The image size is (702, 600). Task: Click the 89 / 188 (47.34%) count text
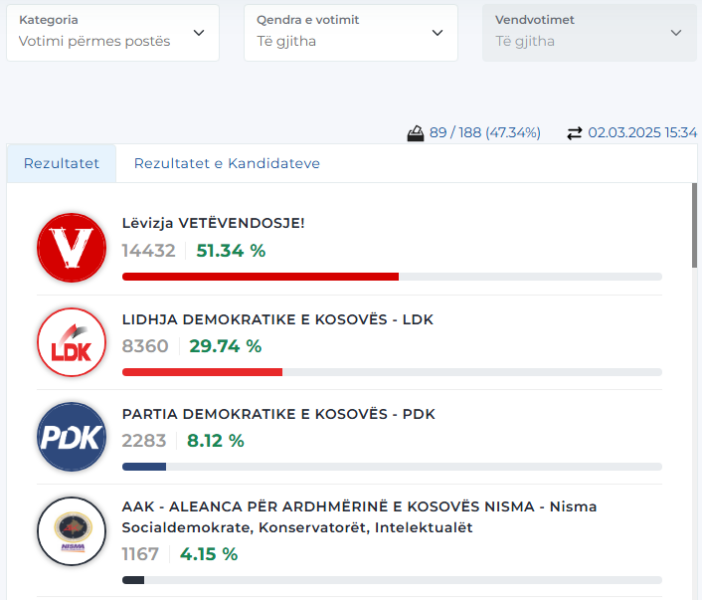pyautogui.click(x=485, y=133)
